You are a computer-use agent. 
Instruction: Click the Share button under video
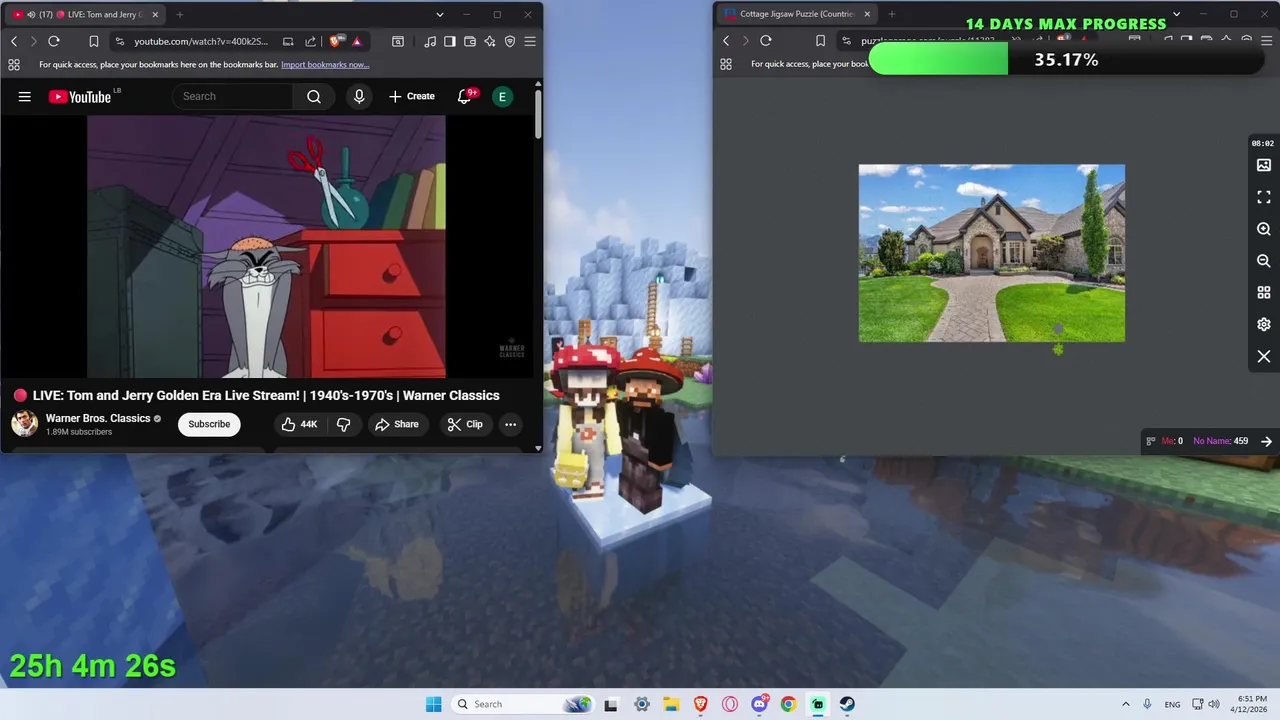(397, 424)
